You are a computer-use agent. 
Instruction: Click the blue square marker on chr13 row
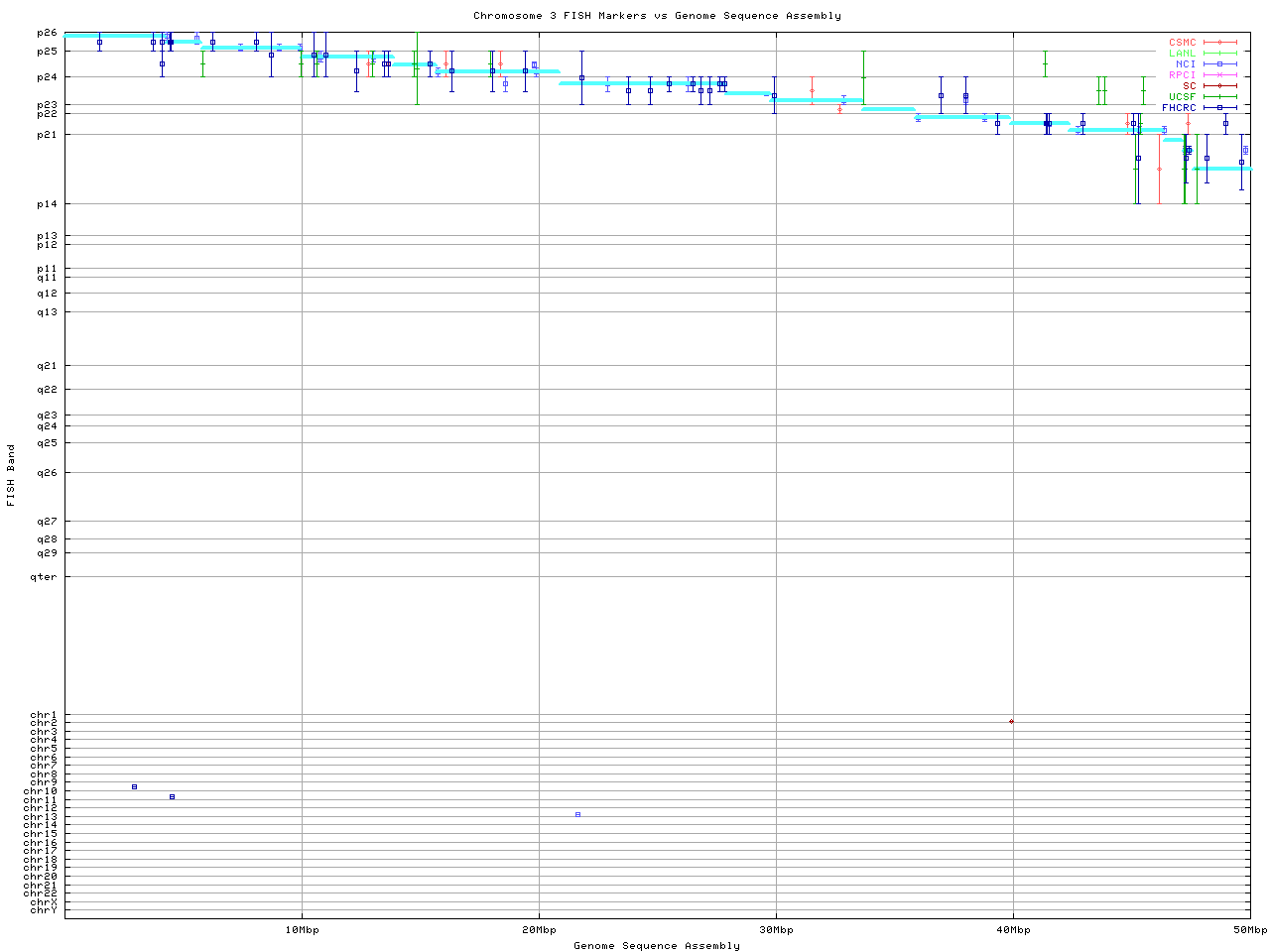[x=577, y=814]
